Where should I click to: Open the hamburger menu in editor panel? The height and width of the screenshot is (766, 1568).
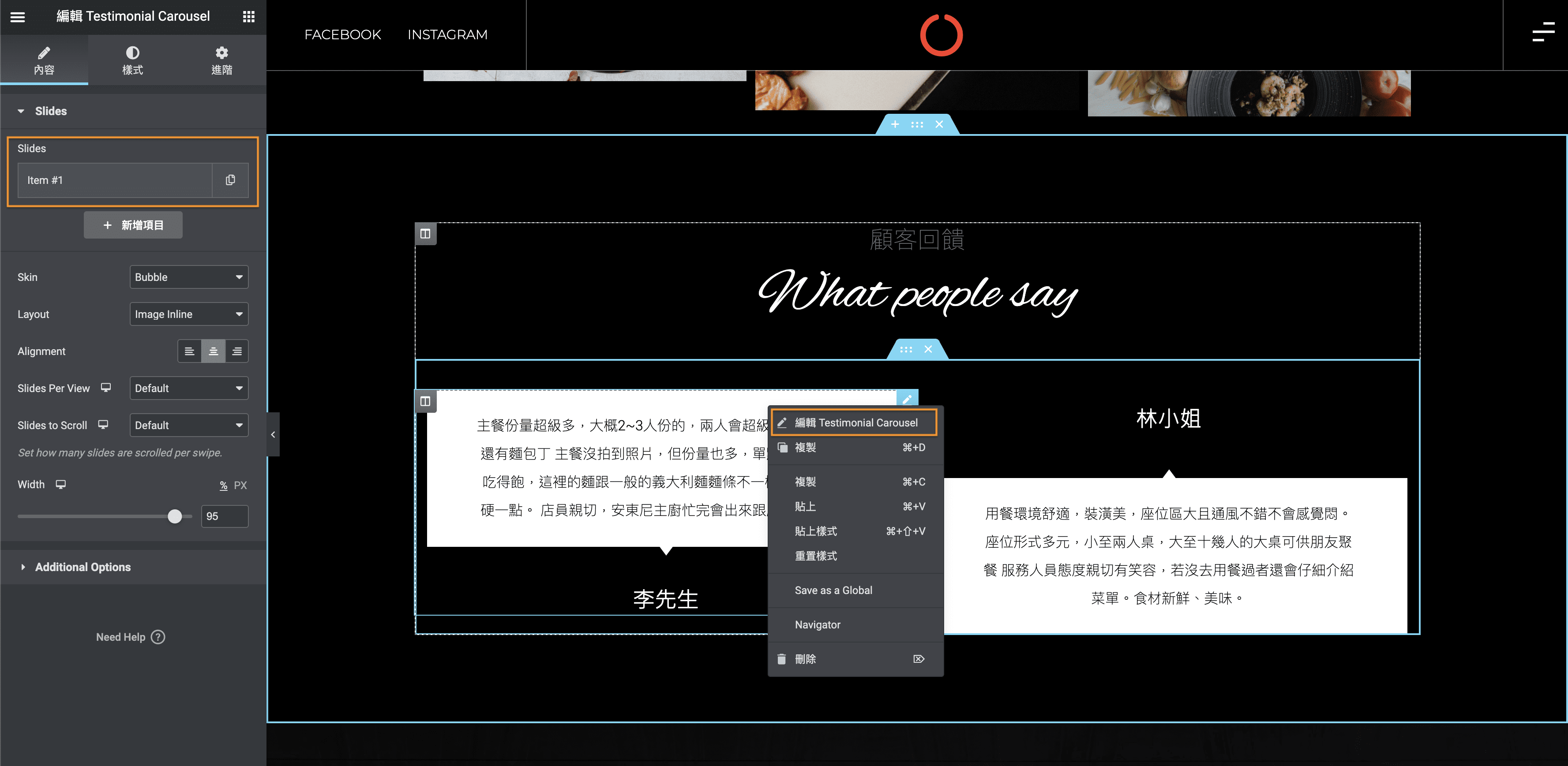(x=18, y=16)
